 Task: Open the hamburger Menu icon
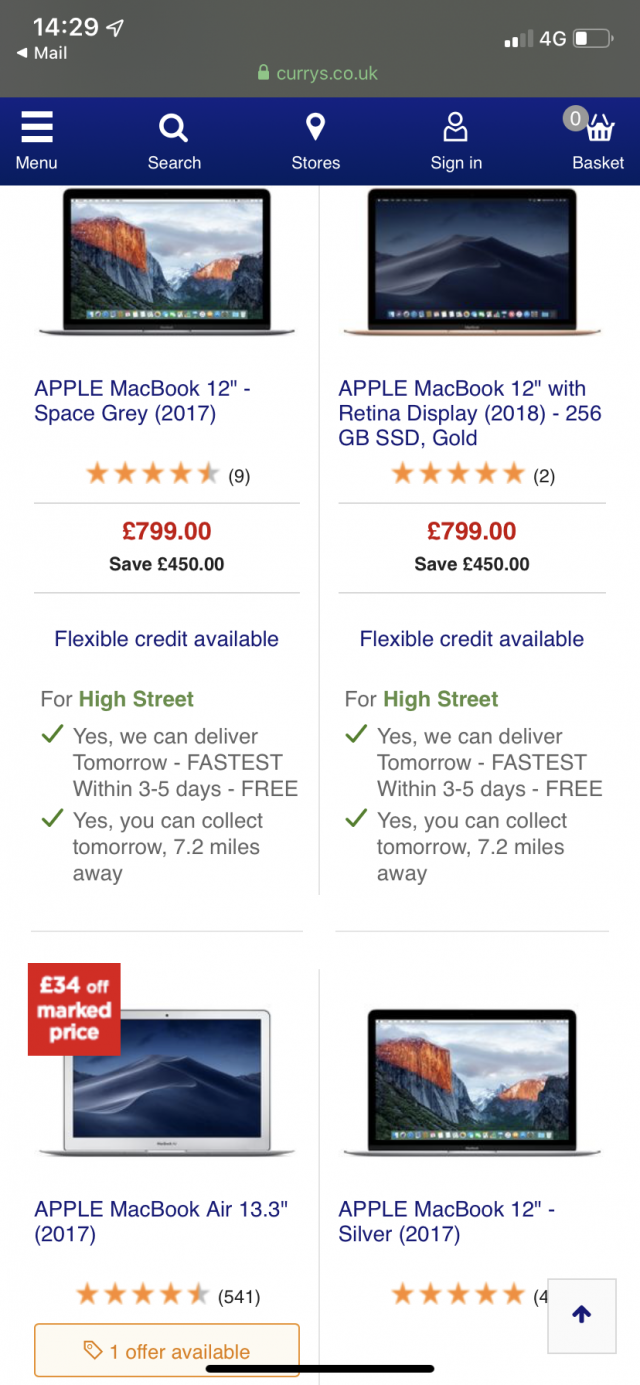pyautogui.click(x=36, y=130)
